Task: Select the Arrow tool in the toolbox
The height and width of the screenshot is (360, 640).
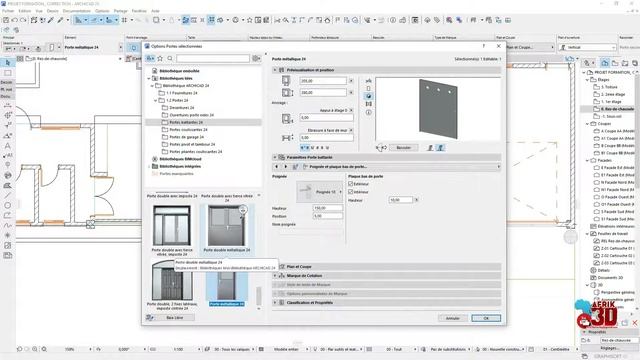Action: [x=8, y=62]
